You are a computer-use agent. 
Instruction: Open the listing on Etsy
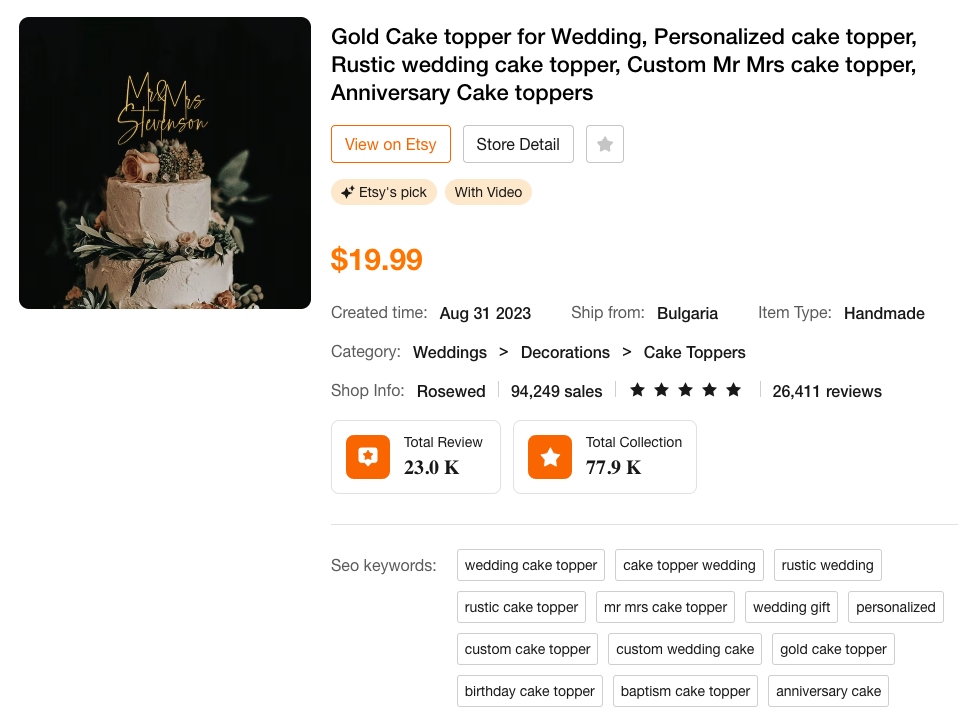[390, 144]
